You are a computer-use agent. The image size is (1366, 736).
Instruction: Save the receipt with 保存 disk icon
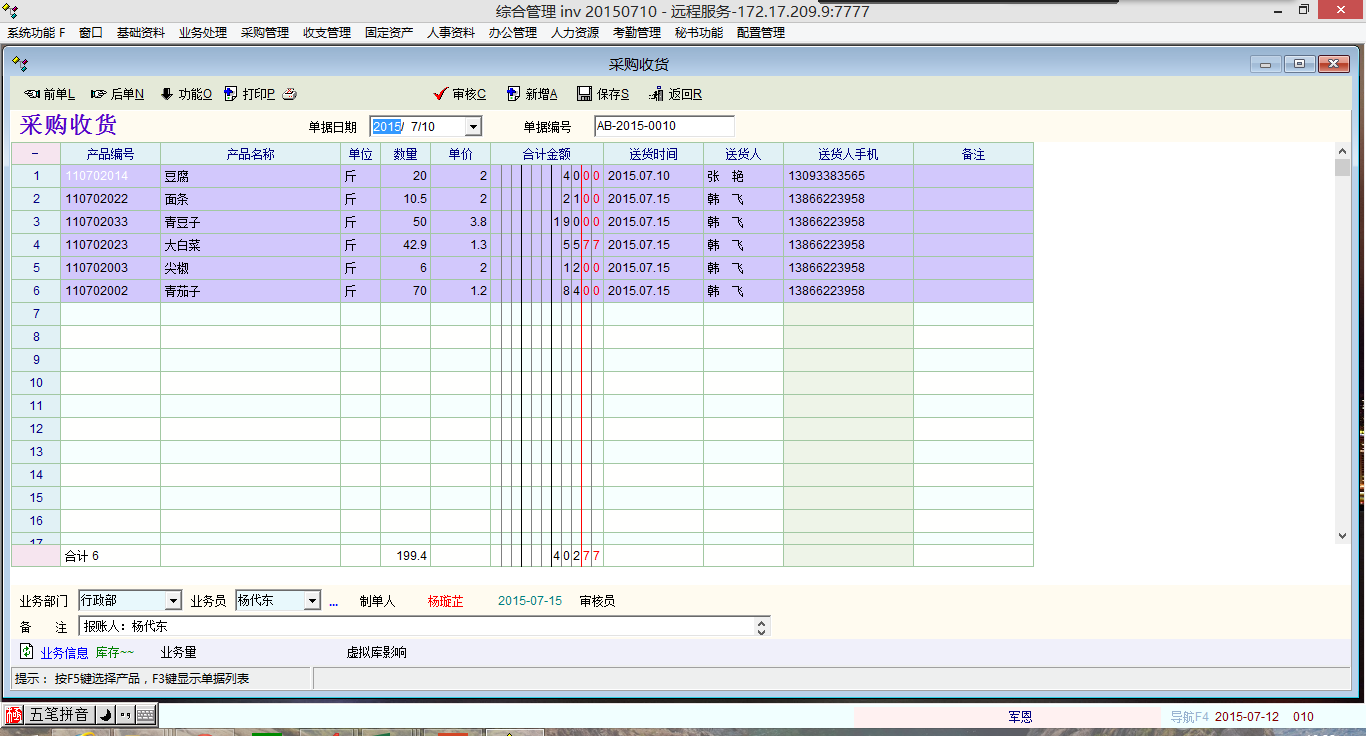coord(585,94)
